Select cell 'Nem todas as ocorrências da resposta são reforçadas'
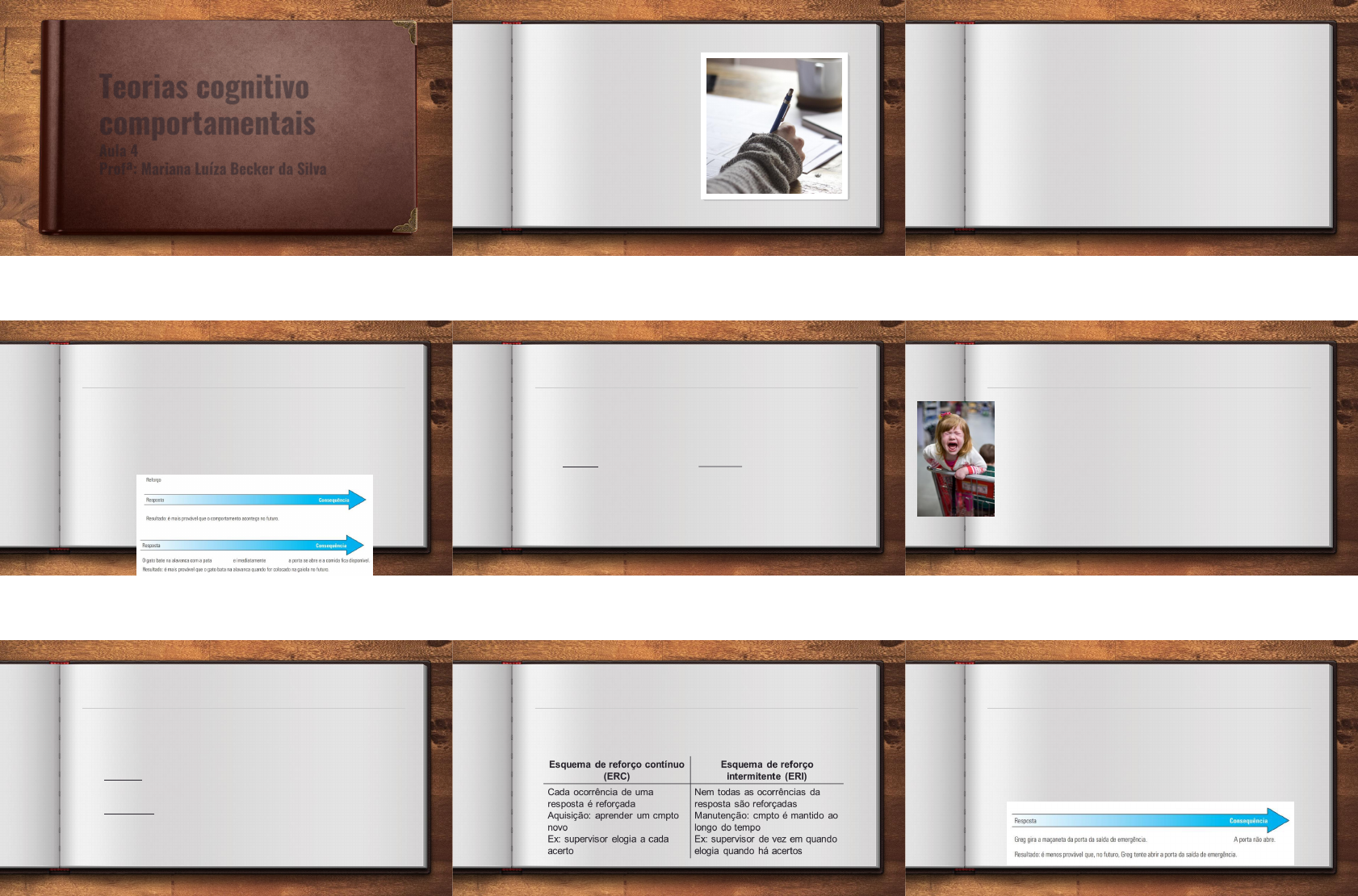 pyautogui.click(x=757, y=798)
